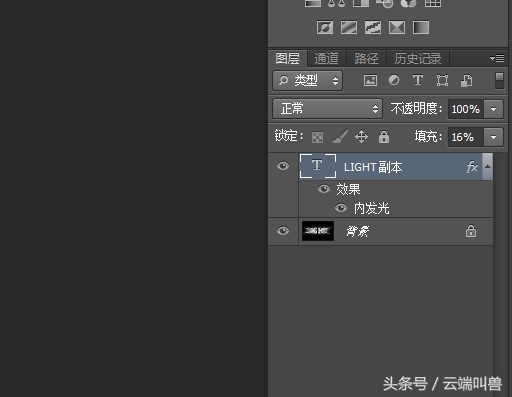Viewport: 512px width, 397px height.
Task: Hide the LIGHT 副本 layer
Action: coord(283,166)
